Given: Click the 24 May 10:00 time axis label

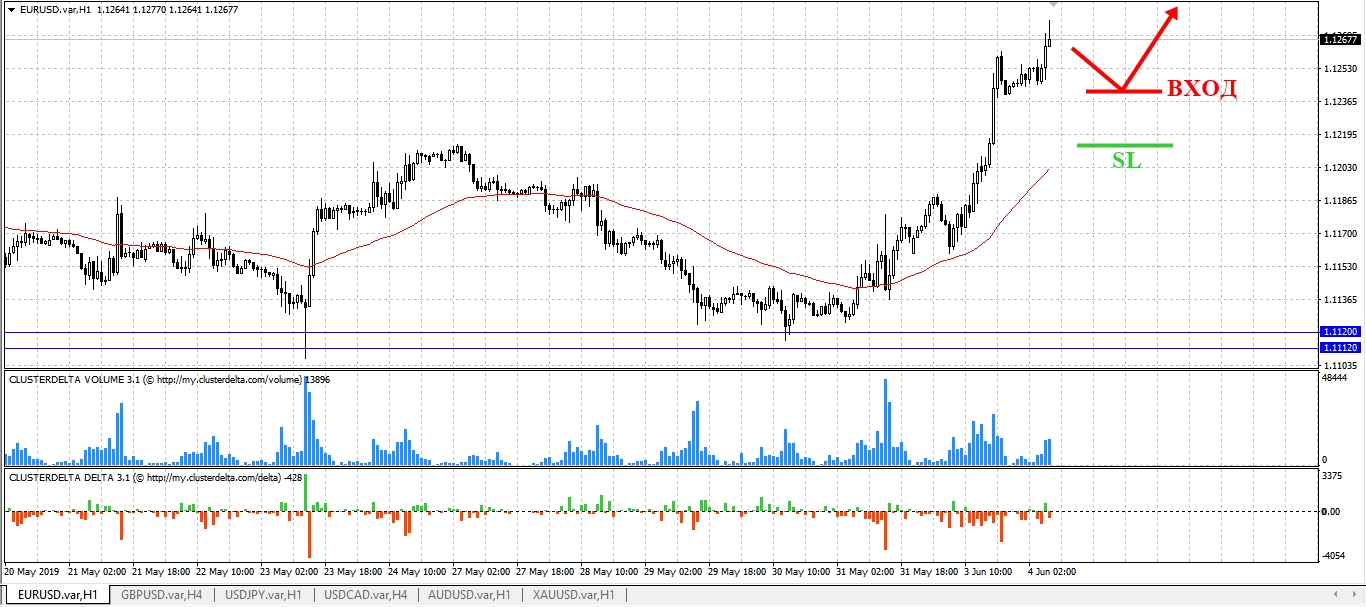Looking at the screenshot, I should [x=417, y=571].
